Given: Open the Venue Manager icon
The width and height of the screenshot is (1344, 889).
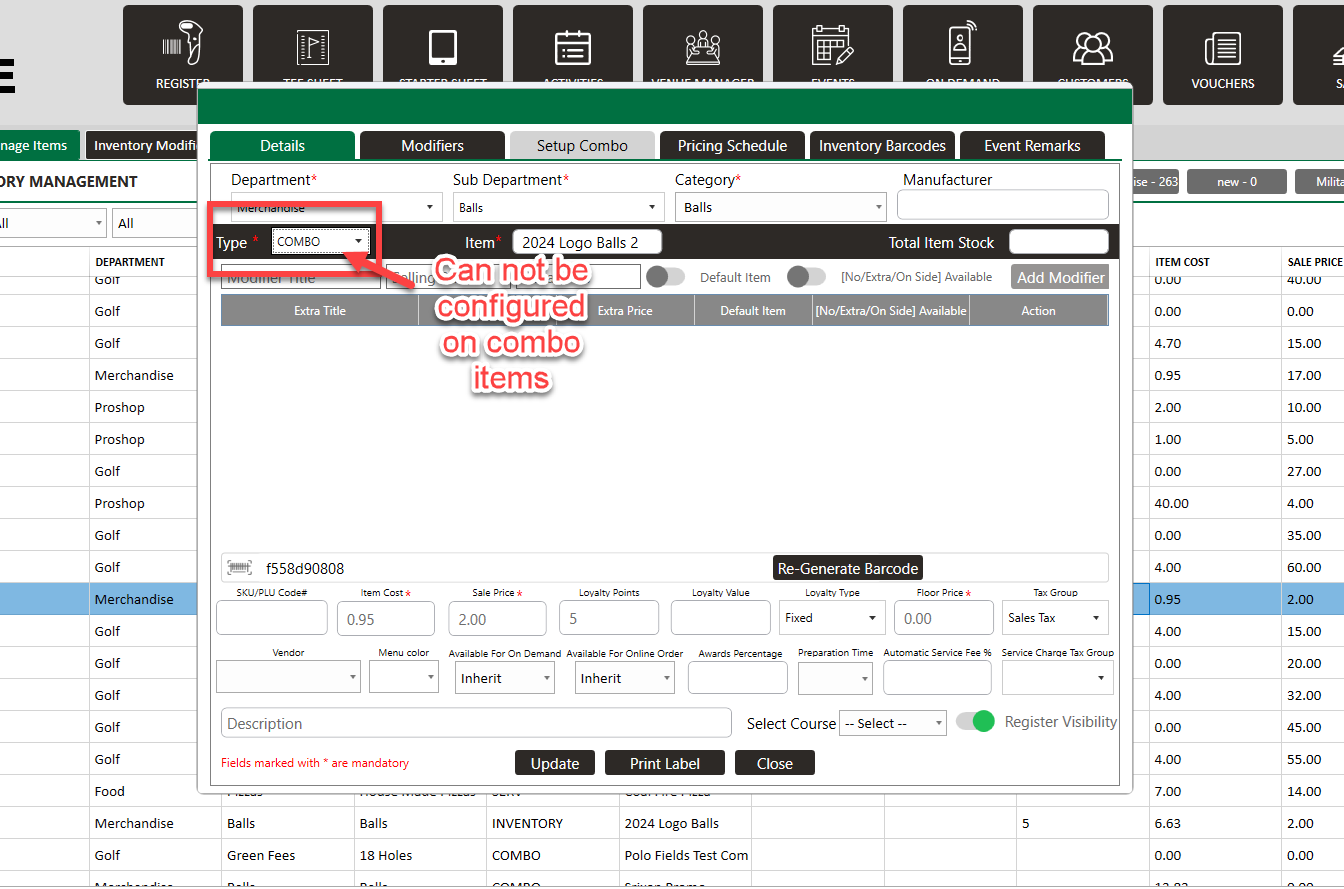Looking at the screenshot, I should (703, 47).
